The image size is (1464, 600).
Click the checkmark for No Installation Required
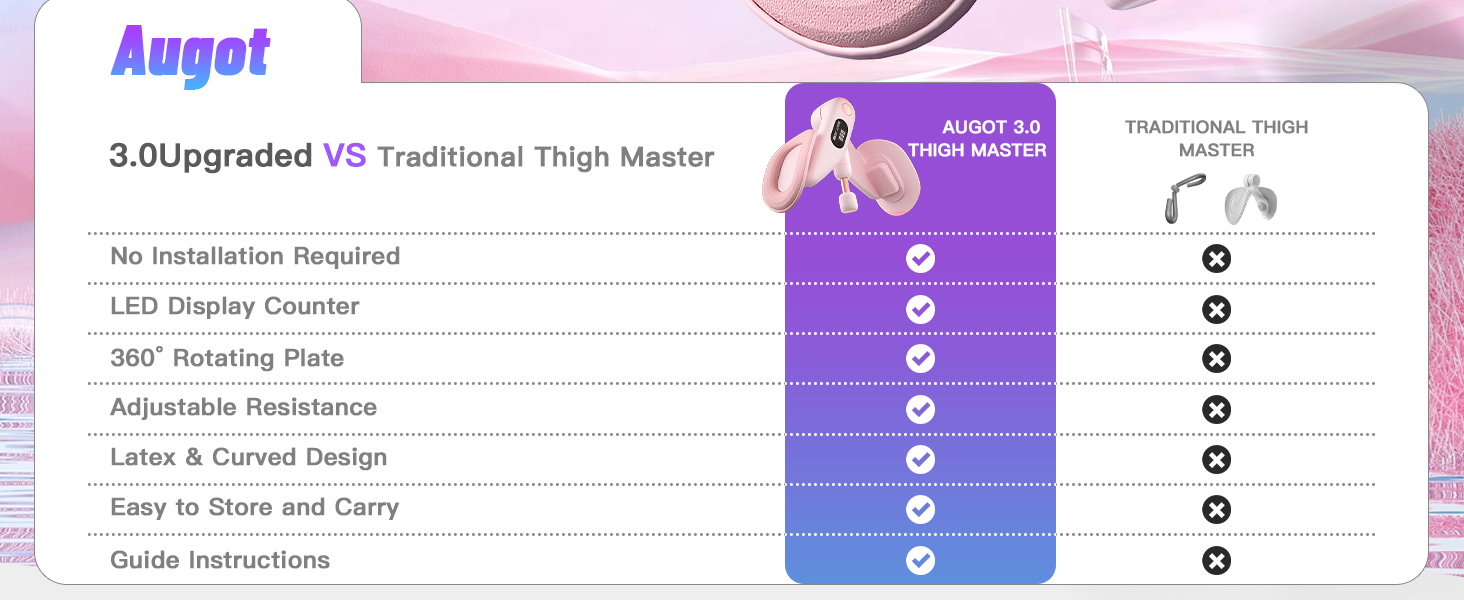pos(920,259)
